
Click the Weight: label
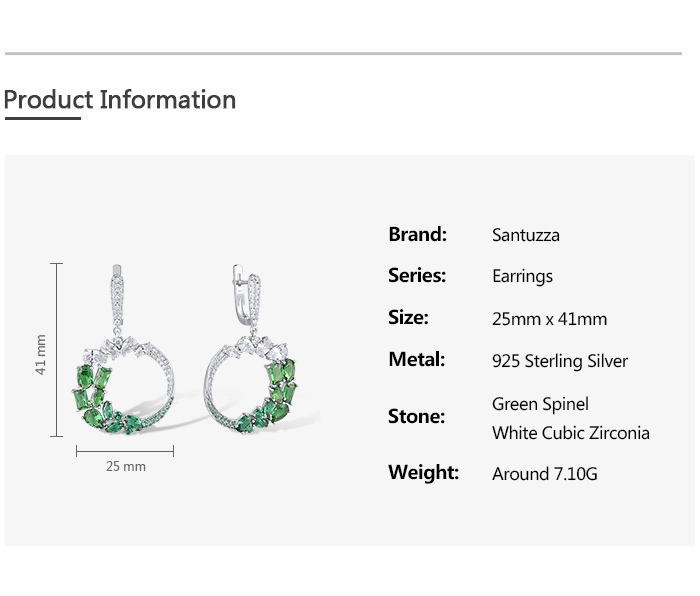[423, 473]
